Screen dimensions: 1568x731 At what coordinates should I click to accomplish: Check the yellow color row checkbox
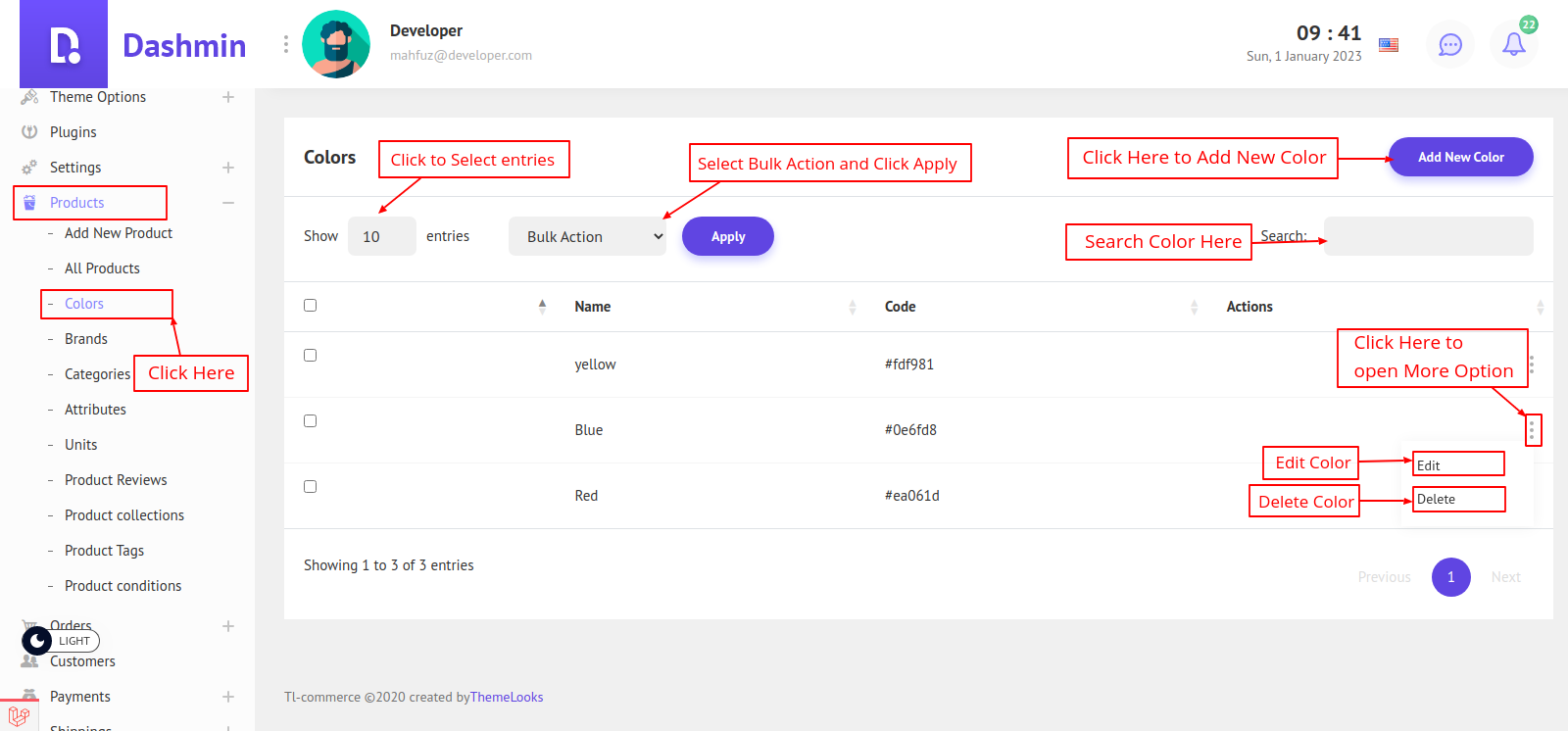[x=311, y=355]
